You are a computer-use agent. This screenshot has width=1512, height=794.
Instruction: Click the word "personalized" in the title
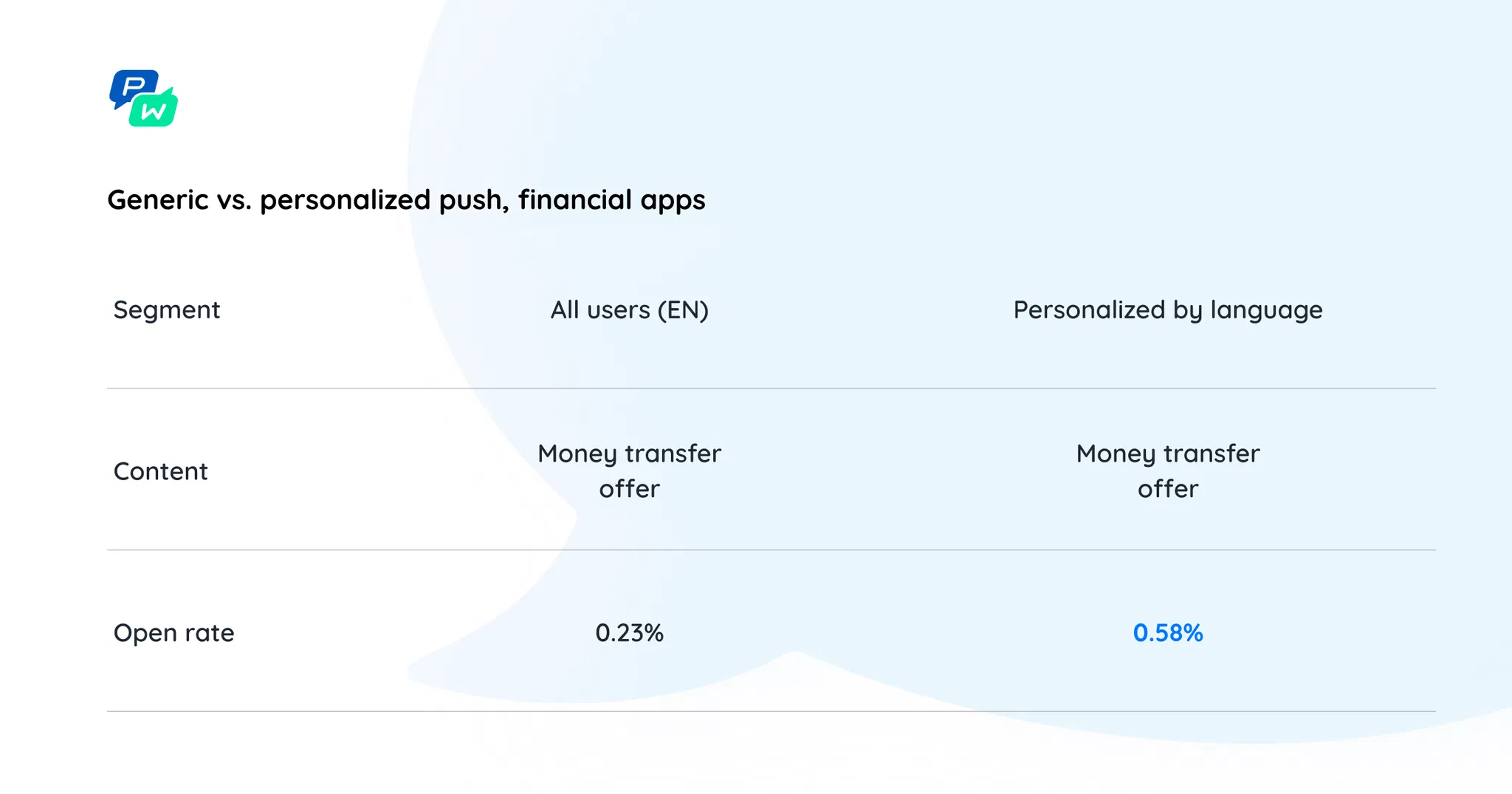point(345,200)
